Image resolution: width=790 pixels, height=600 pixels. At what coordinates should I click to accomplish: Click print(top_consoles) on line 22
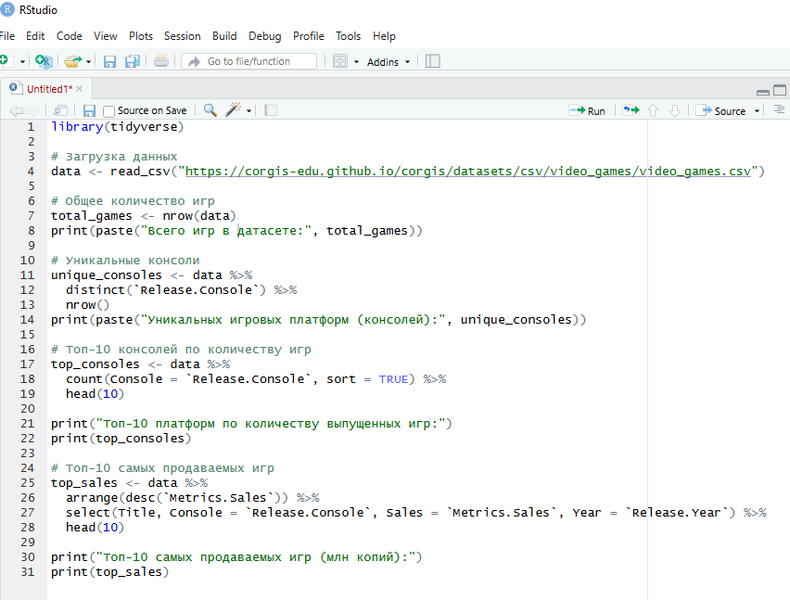click(x=121, y=438)
